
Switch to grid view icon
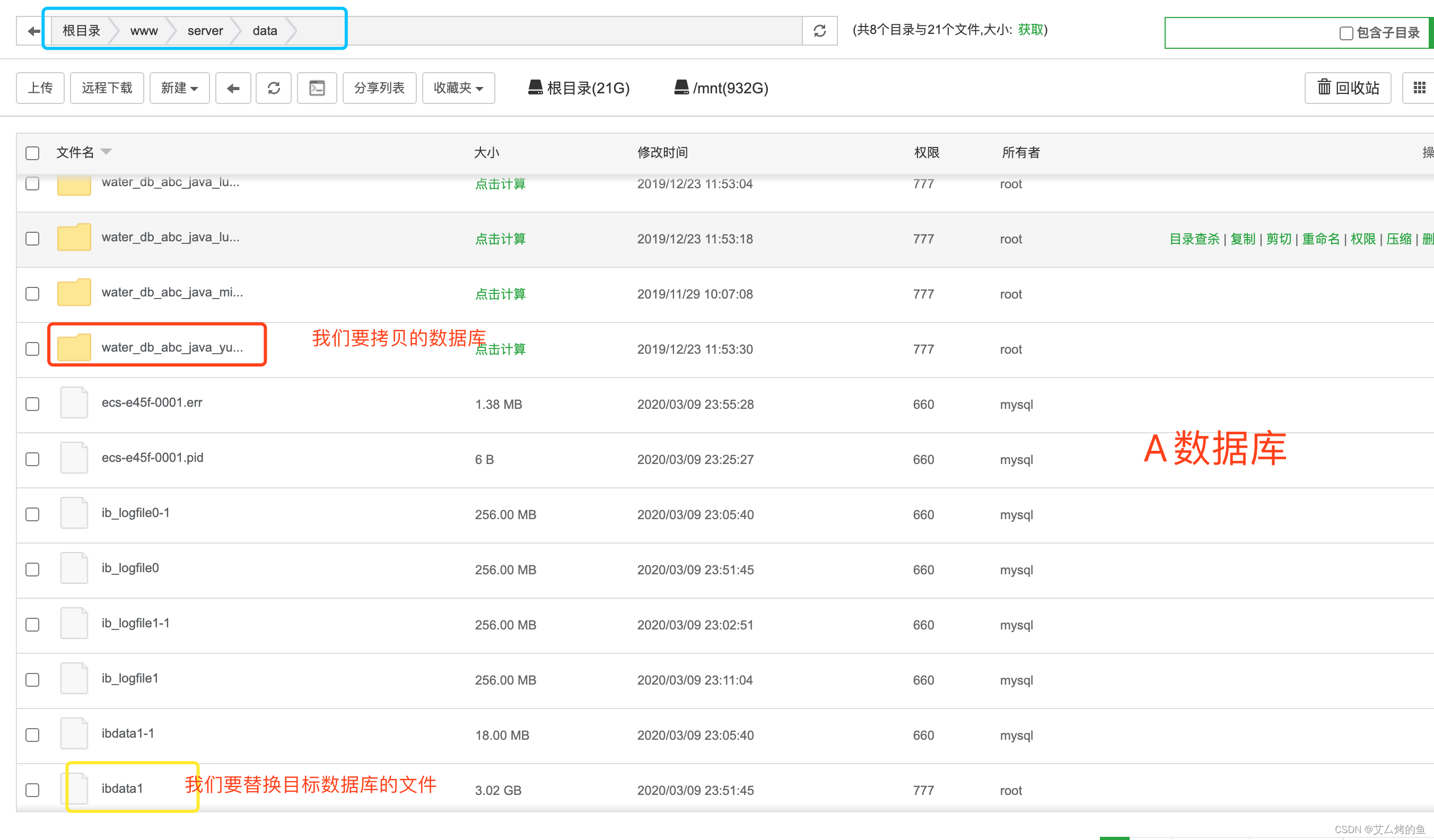pos(1419,87)
